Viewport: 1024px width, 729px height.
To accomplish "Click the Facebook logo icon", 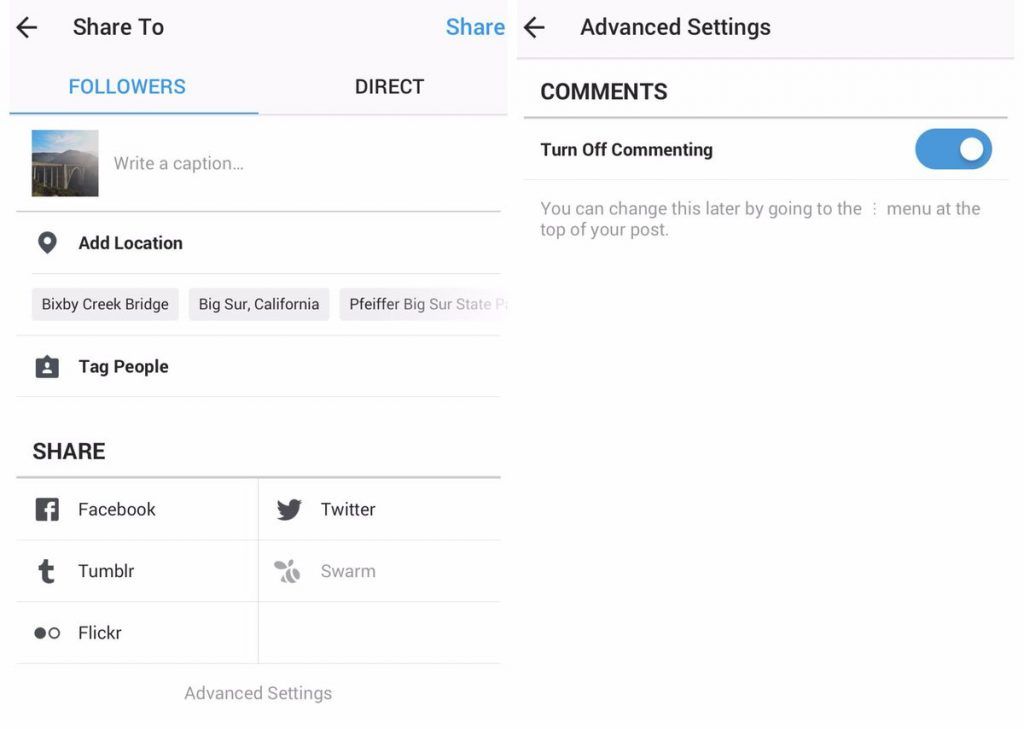I will [47, 510].
